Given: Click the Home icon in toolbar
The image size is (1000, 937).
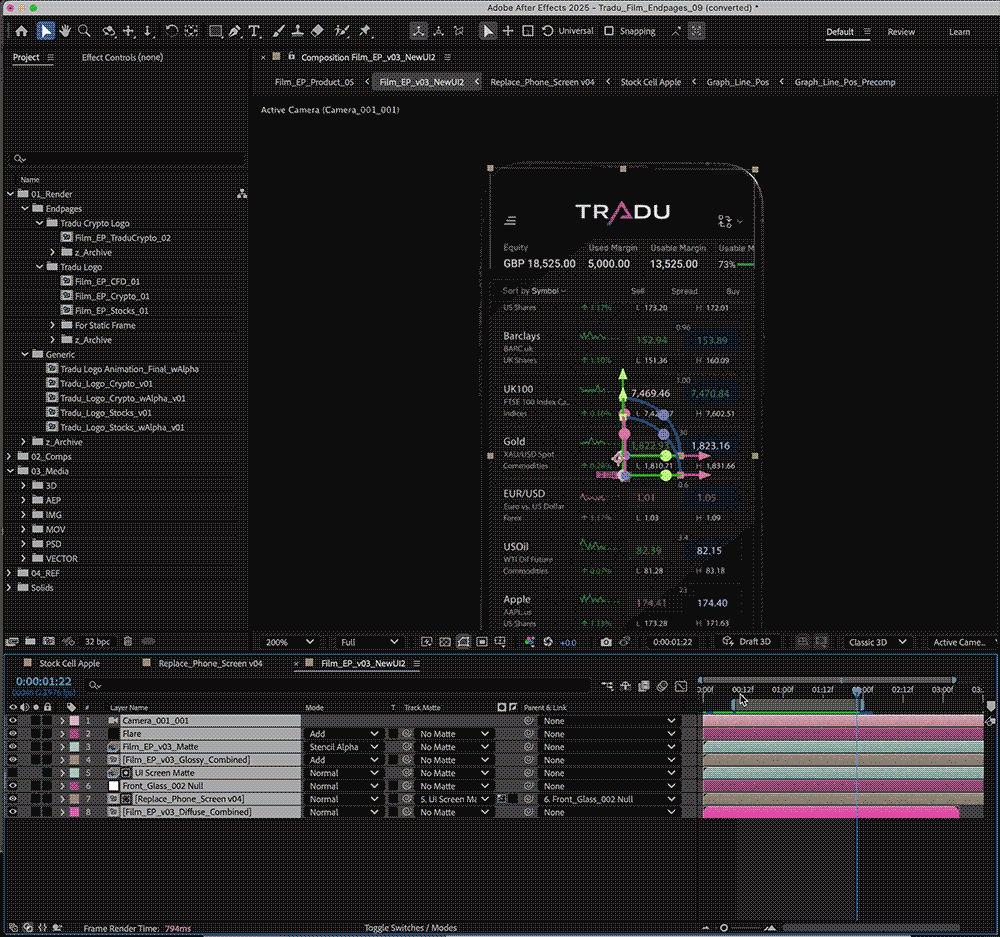Looking at the screenshot, I should tap(21, 31).
